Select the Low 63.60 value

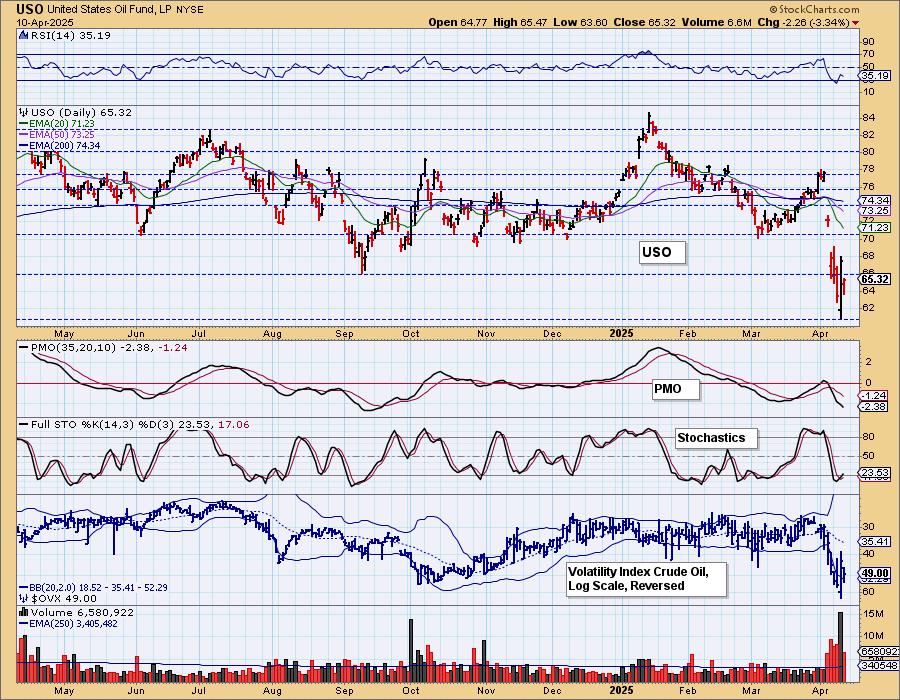(x=580, y=22)
